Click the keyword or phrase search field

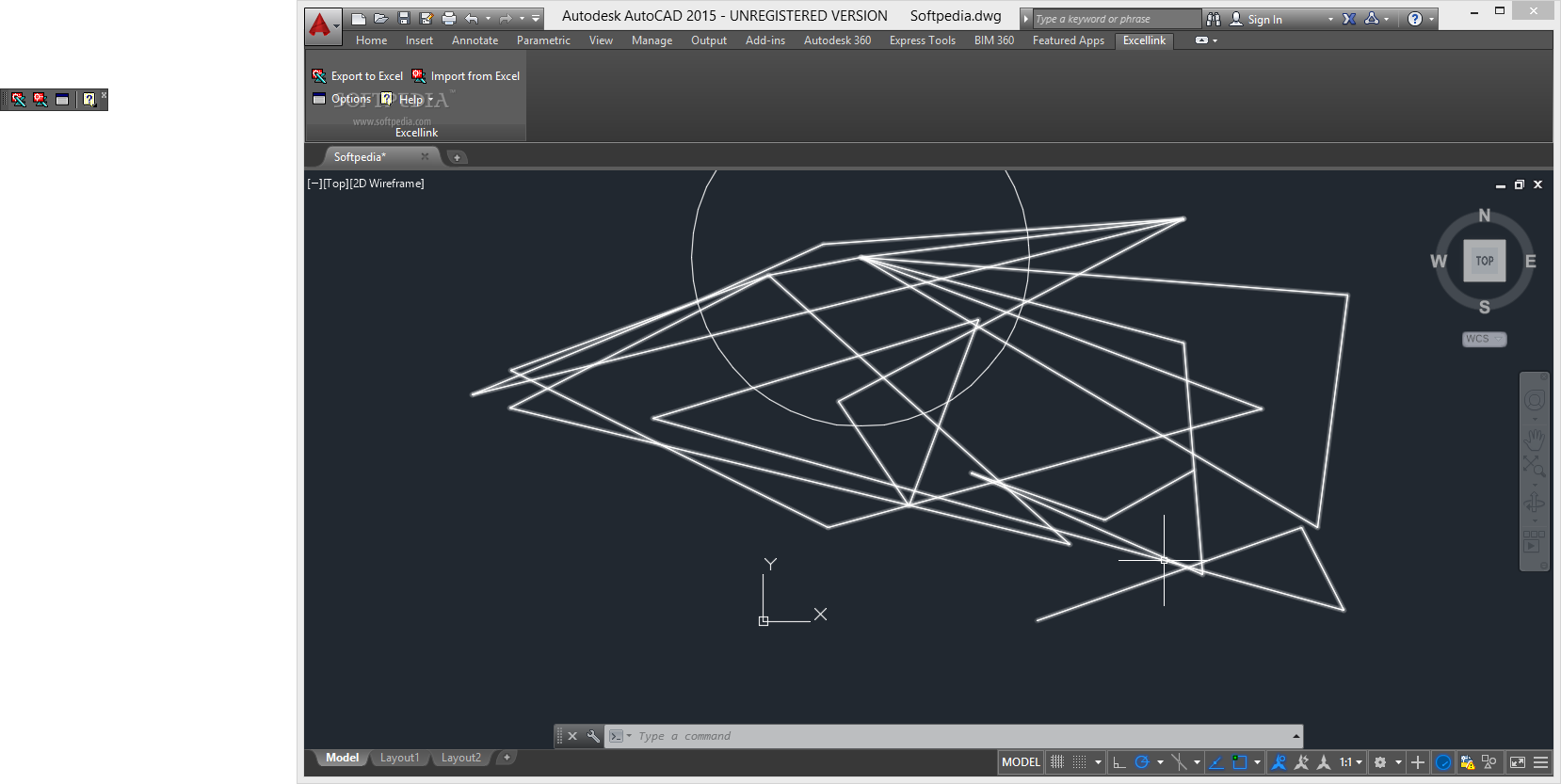pos(1117,19)
